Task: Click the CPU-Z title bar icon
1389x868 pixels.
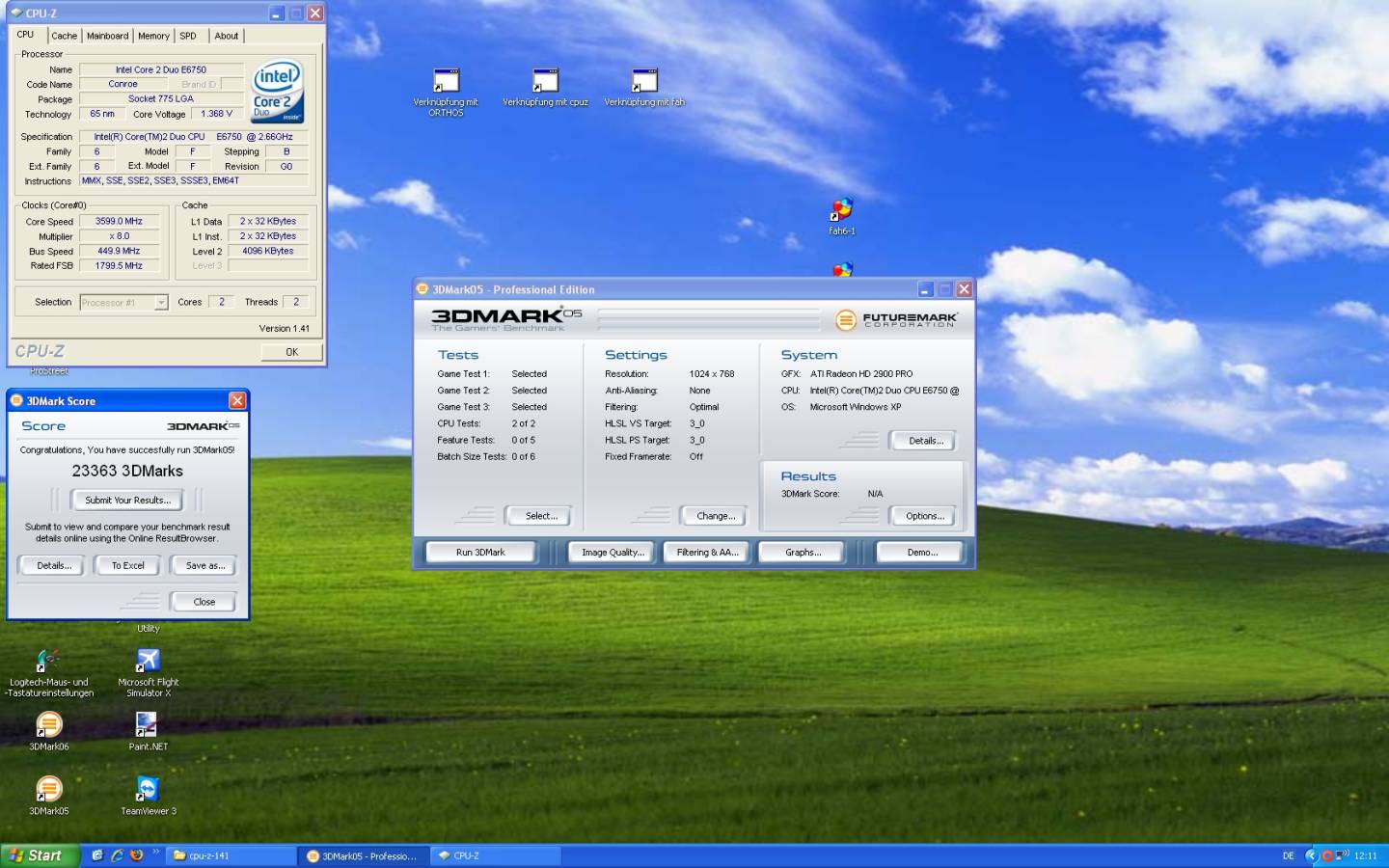Action: point(16,13)
